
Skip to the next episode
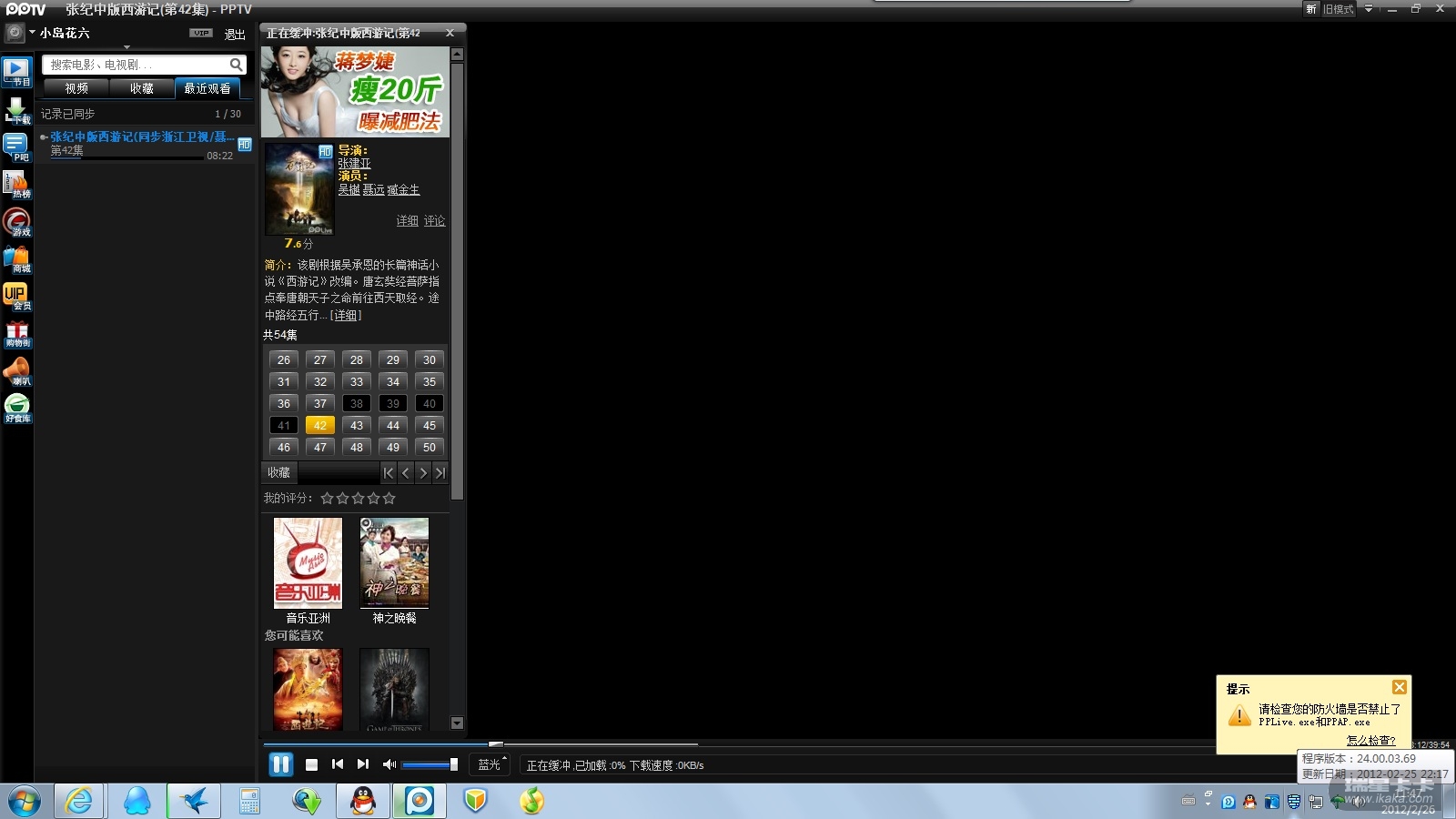[x=363, y=764]
